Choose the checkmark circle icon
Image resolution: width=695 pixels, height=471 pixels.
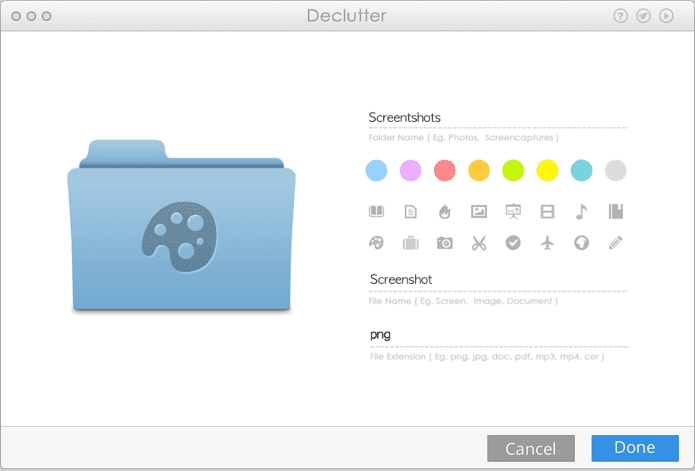(x=513, y=243)
